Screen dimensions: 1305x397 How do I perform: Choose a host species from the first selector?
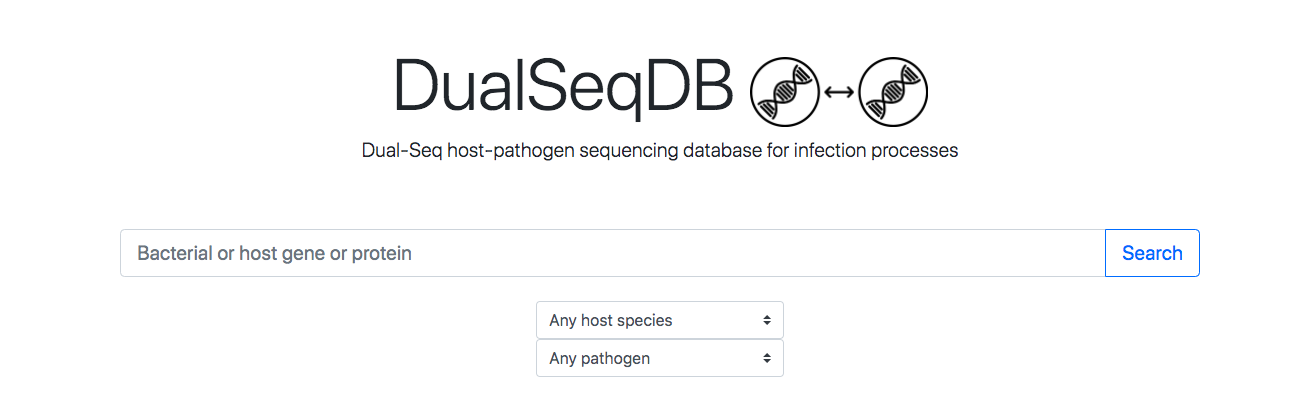(x=660, y=321)
